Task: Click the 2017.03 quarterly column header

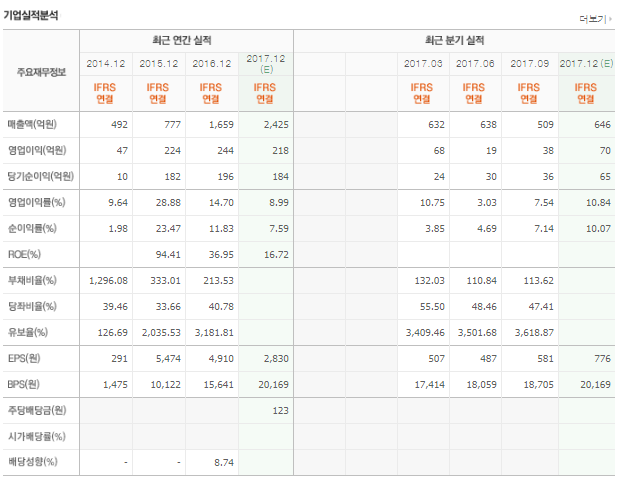Action: [x=423, y=64]
